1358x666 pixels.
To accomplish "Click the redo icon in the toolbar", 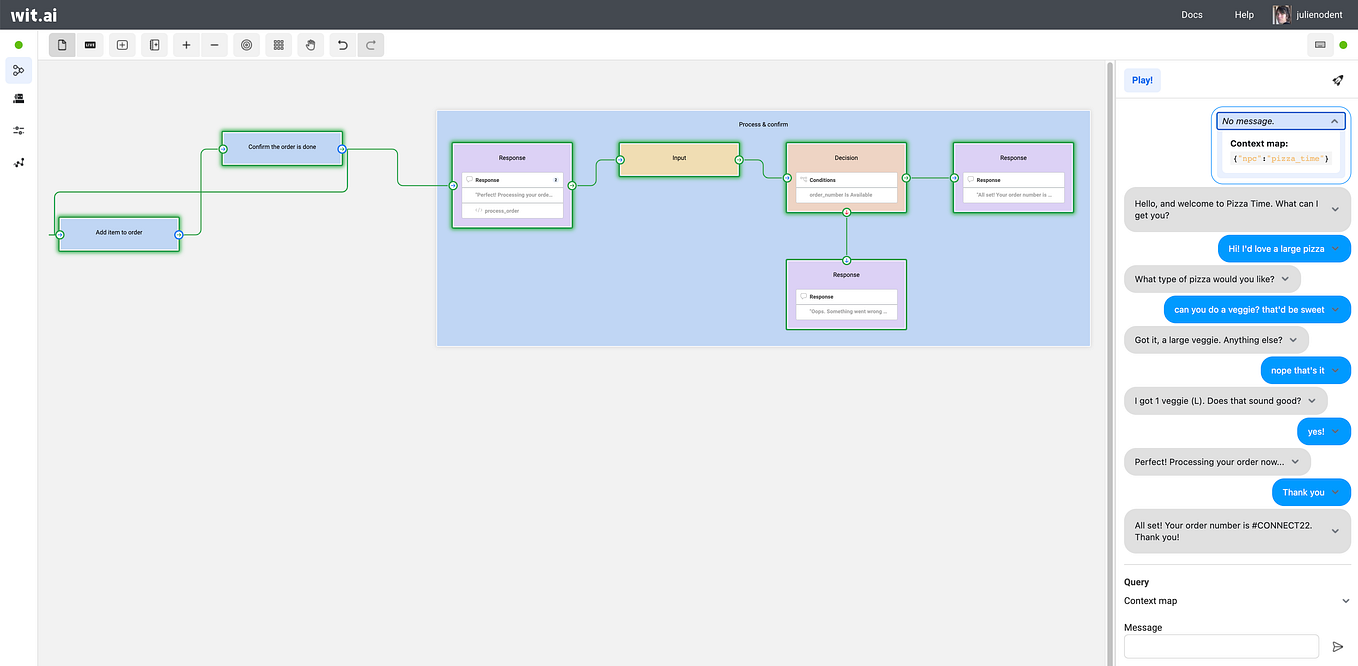I will (370, 45).
